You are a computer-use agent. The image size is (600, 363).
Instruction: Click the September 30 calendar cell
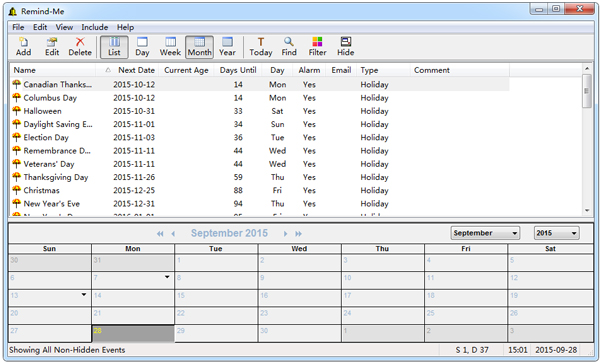pos(300,334)
